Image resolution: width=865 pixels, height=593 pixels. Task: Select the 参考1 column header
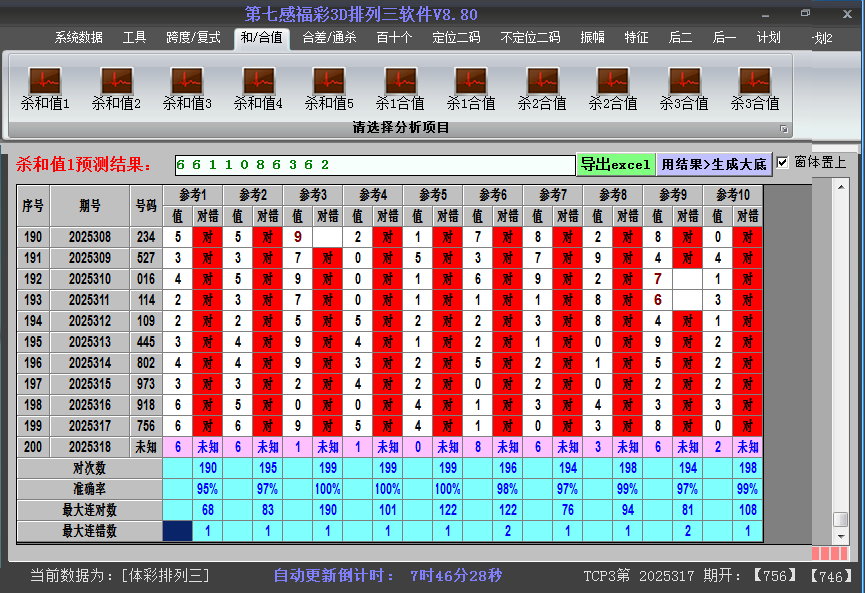pyautogui.click(x=194, y=194)
